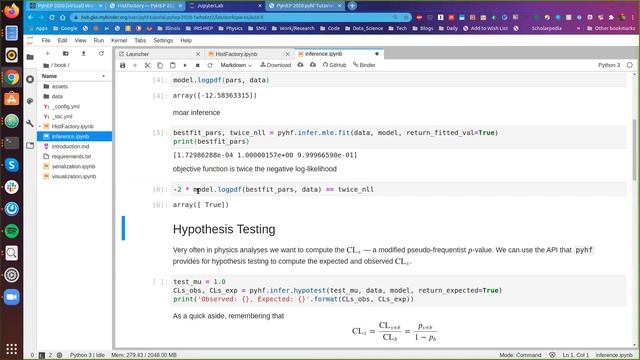
Task: Click the hypotest code cell input
Action: [398, 290]
